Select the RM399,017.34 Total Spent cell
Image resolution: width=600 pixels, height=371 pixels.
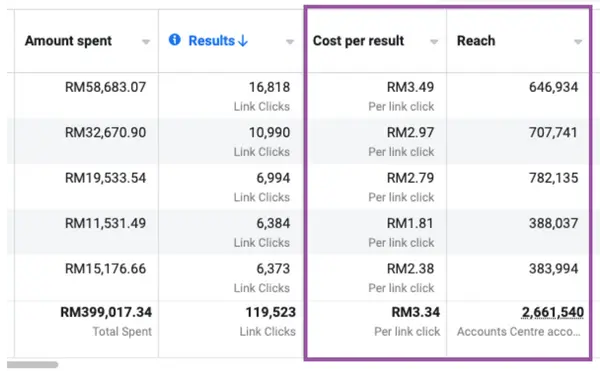pos(106,312)
